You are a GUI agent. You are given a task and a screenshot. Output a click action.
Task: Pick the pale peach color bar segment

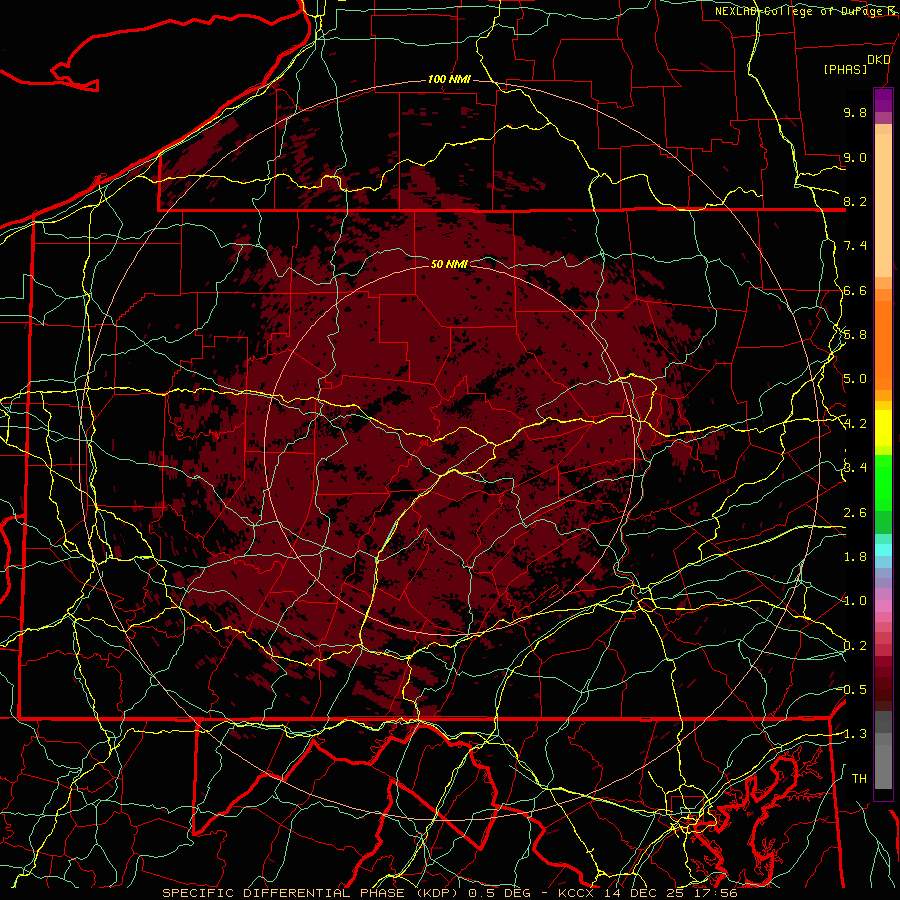tap(883, 205)
